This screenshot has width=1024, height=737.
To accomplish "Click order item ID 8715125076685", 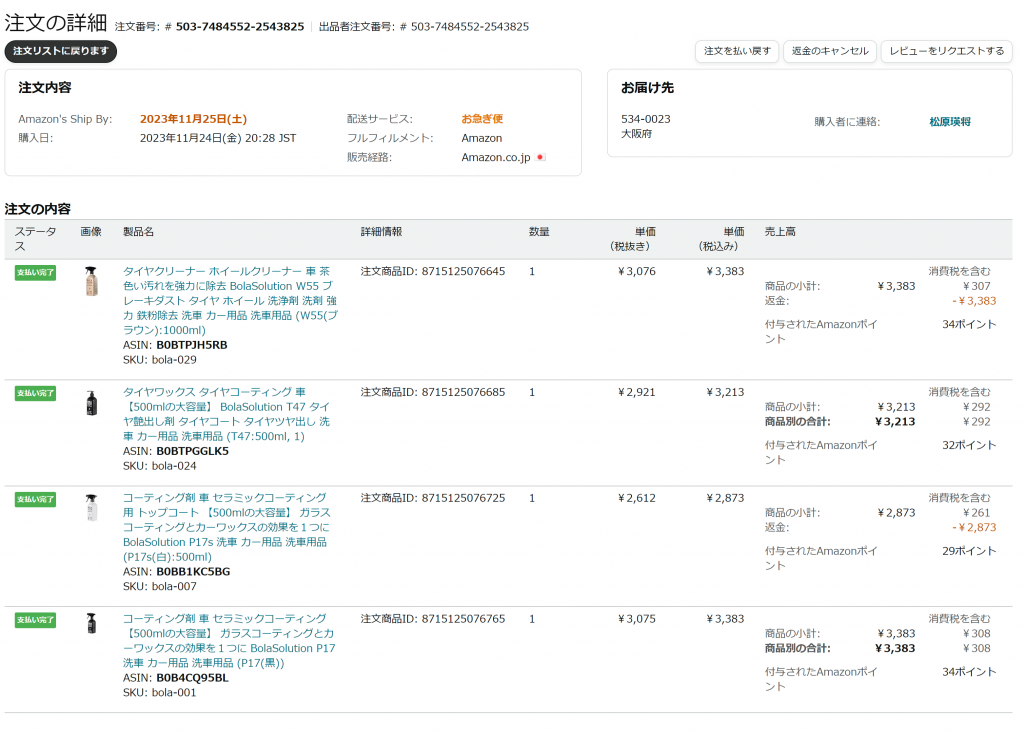I will coord(463,392).
